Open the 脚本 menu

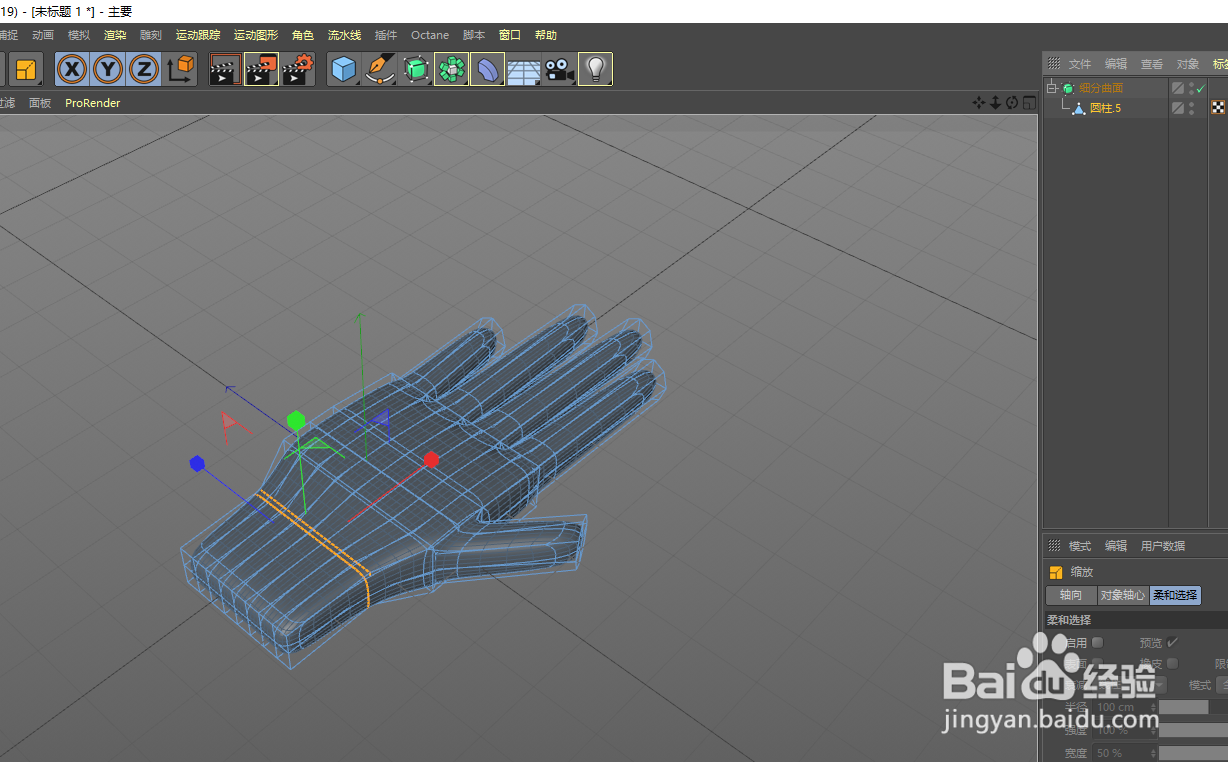pyautogui.click(x=474, y=35)
